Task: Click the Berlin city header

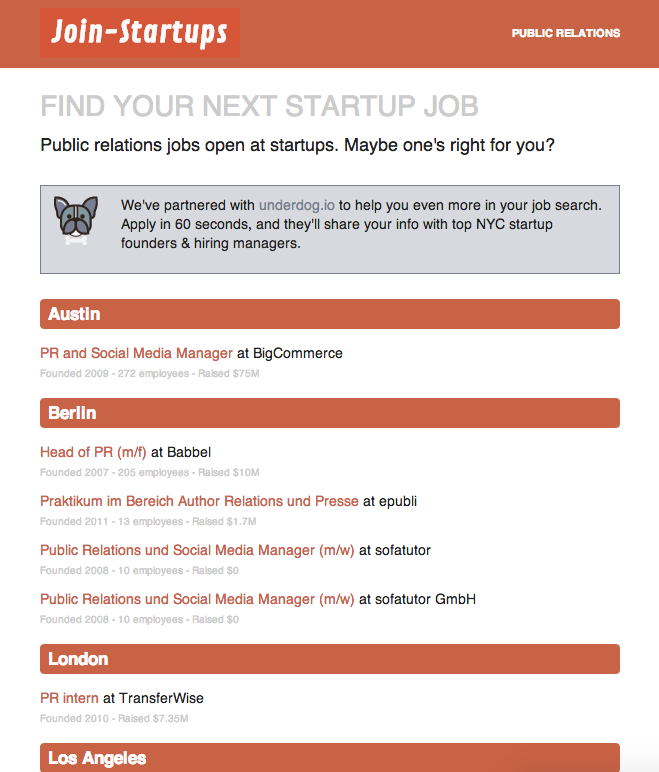Action: click(x=330, y=413)
